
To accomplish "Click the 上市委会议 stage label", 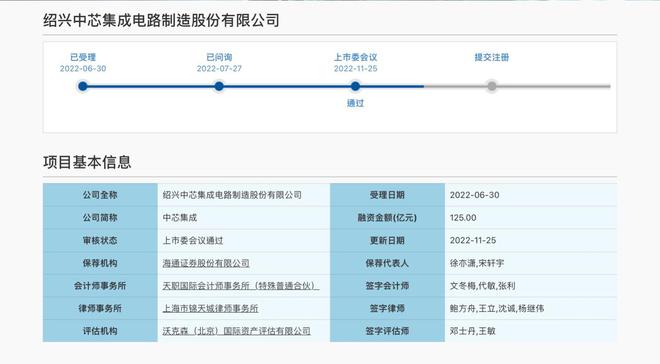I will coord(355,57).
